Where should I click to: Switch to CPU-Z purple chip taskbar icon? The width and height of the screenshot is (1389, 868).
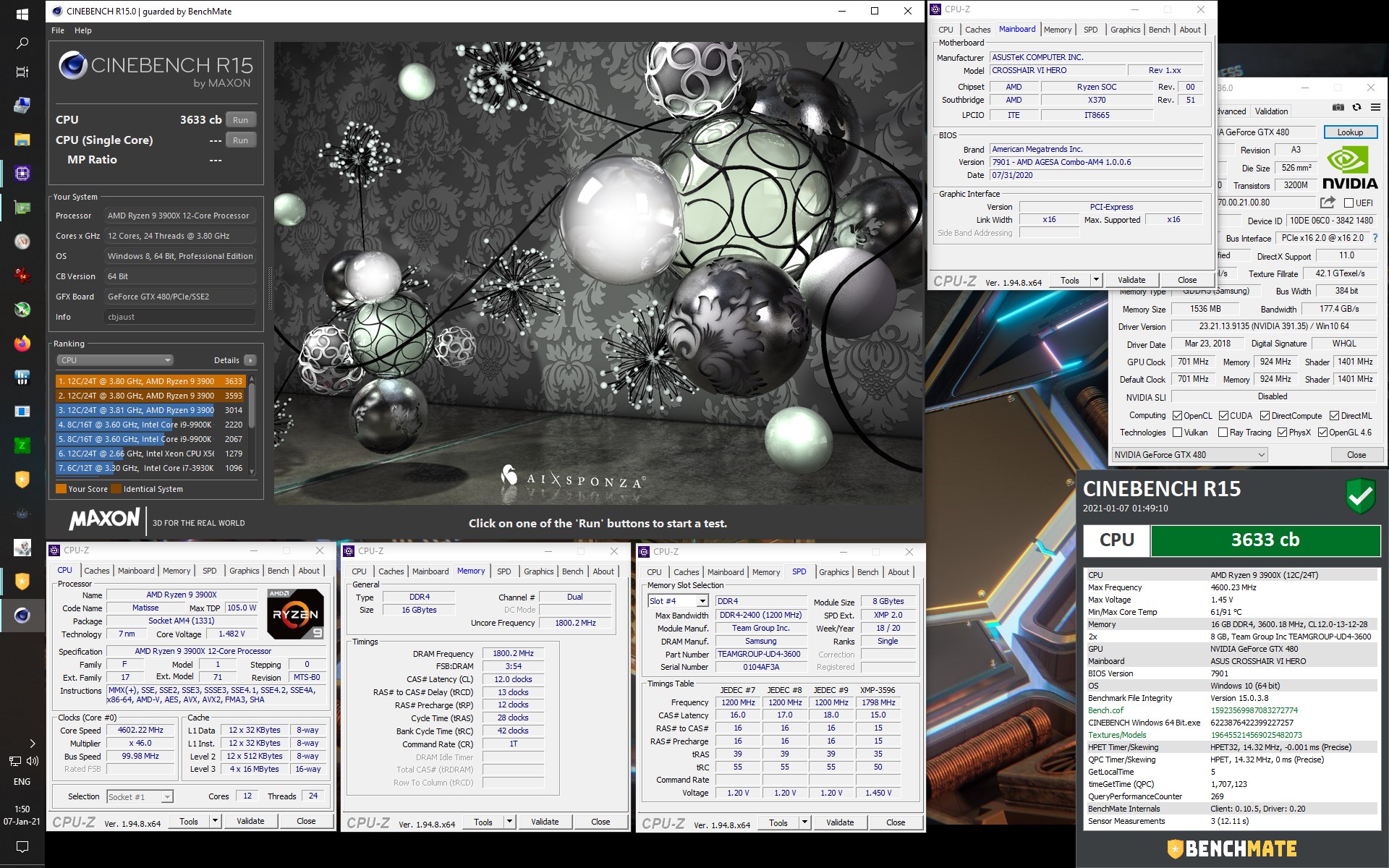point(22,174)
